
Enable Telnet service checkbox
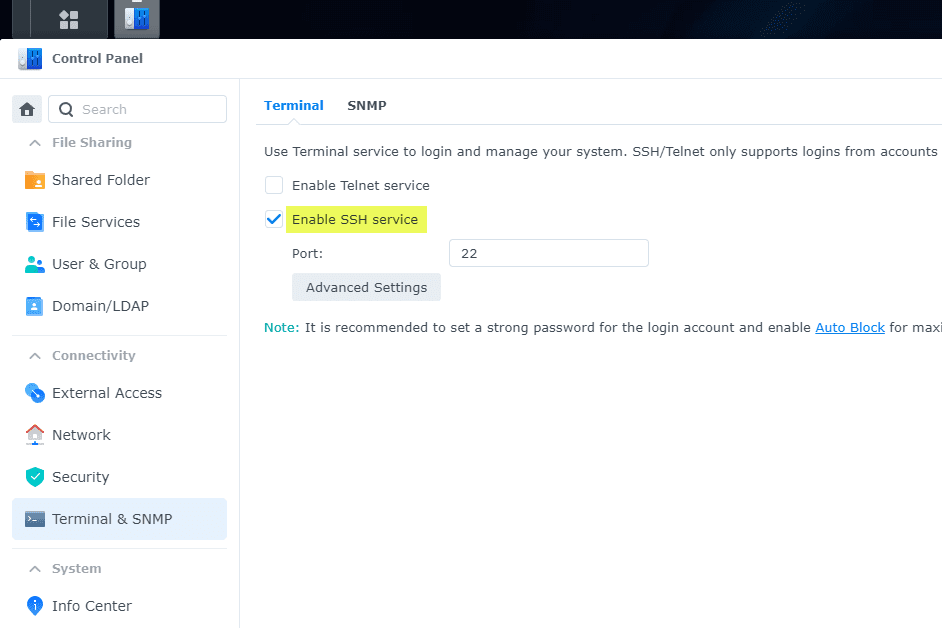tap(274, 185)
